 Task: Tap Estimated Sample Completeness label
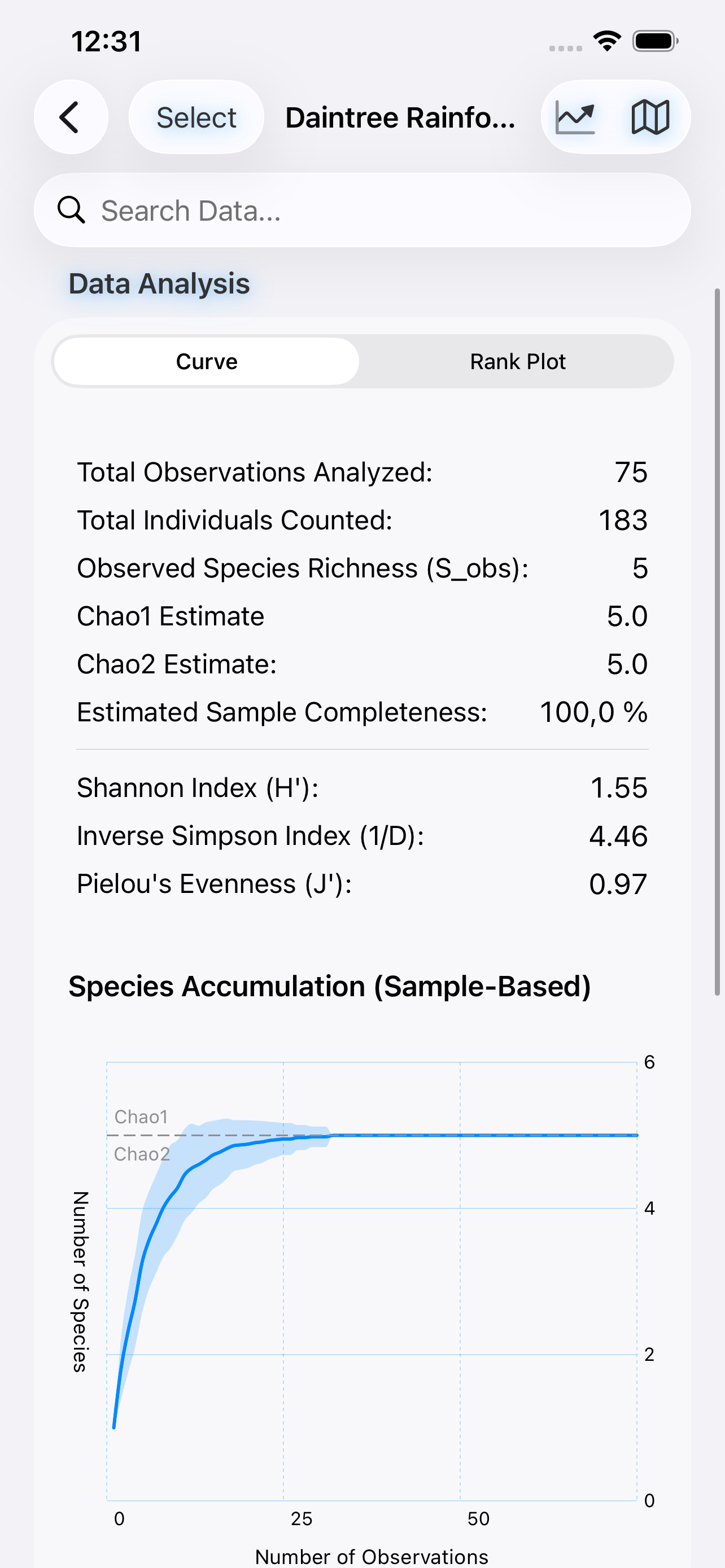pyautogui.click(x=282, y=712)
